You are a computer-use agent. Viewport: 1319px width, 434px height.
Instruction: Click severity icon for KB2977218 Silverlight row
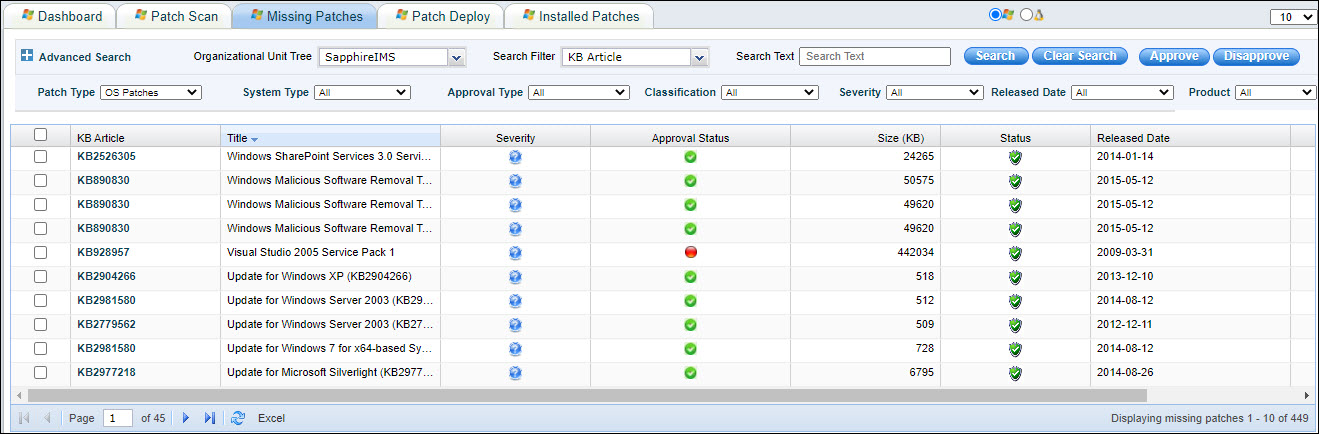point(515,373)
